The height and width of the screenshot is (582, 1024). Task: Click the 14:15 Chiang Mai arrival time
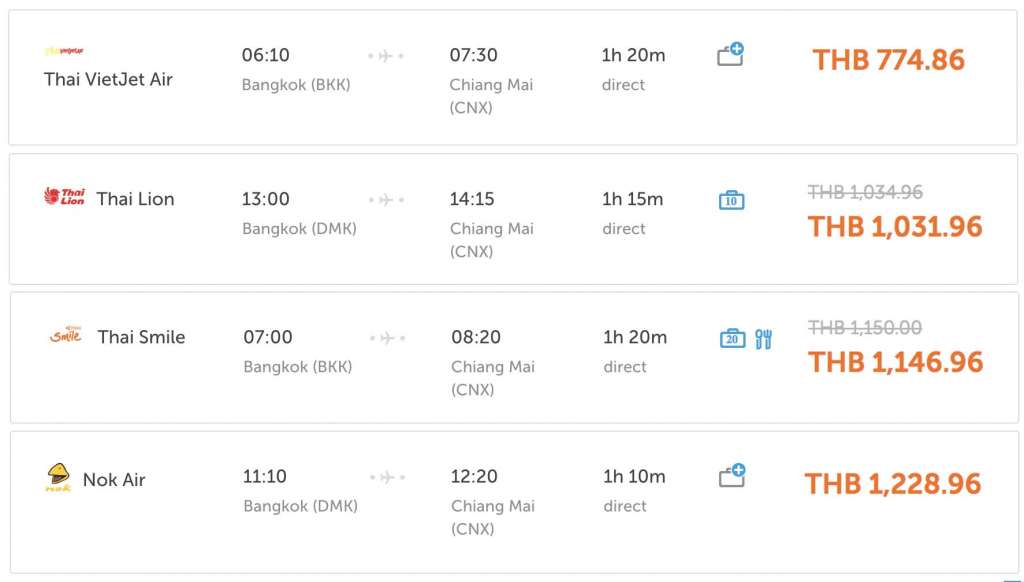coord(472,199)
